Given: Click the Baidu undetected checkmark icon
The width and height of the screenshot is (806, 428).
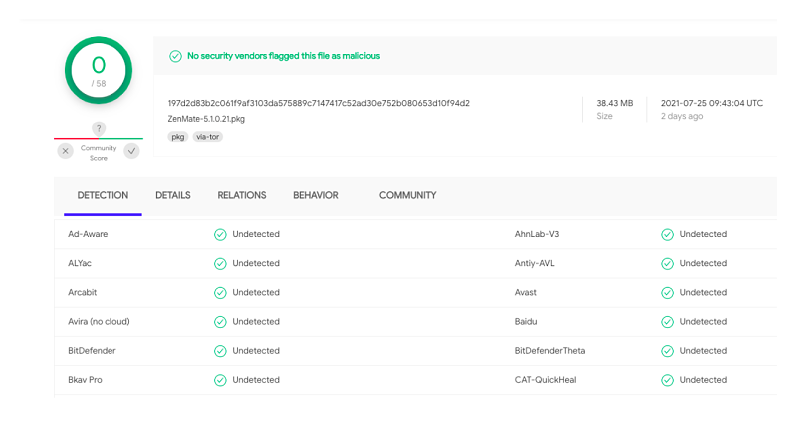Looking at the screenshot, I should pyautogui.click(x=667, y=322).
